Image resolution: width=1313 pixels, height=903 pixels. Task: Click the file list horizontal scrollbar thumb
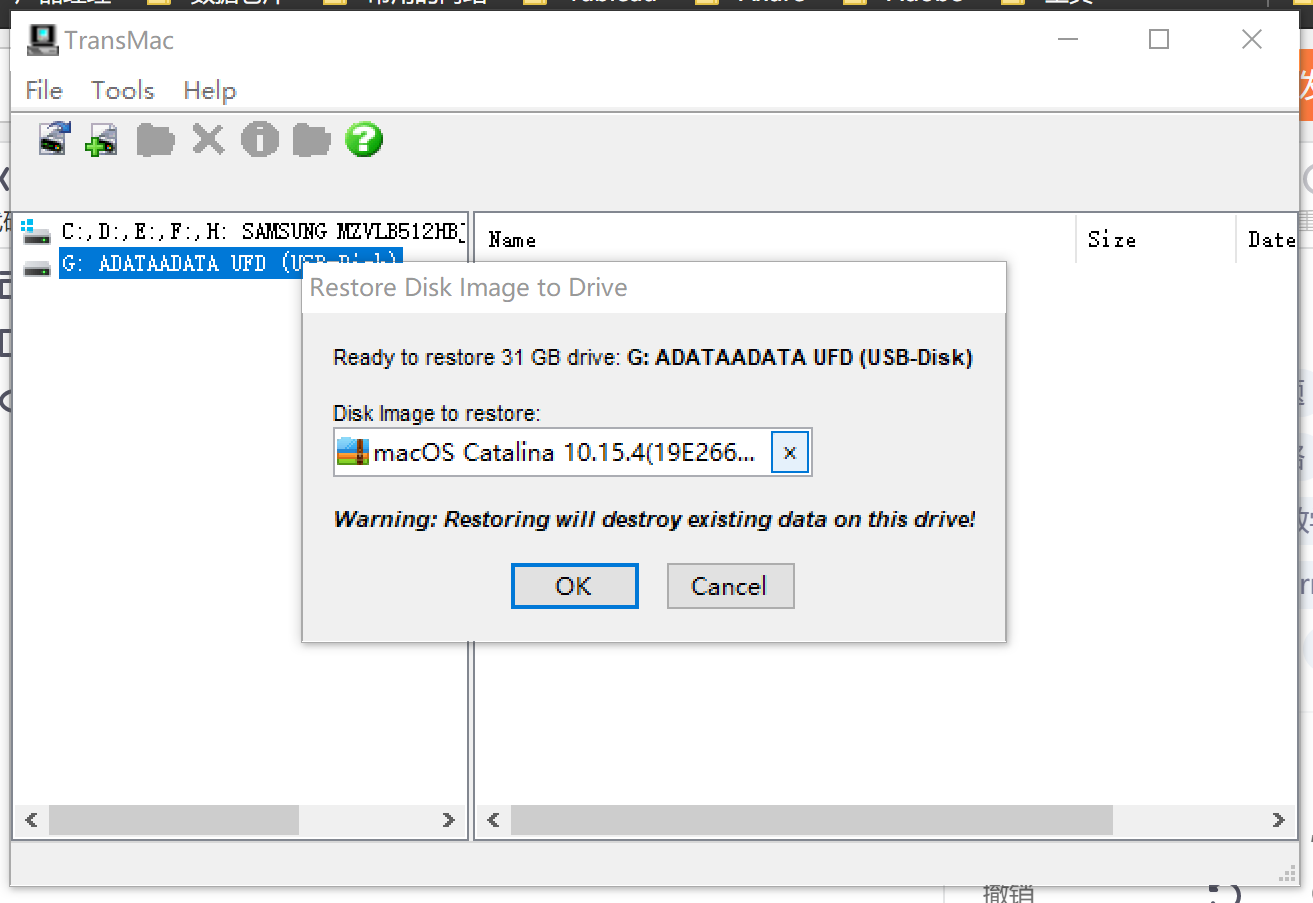click(x=812, y=820)
